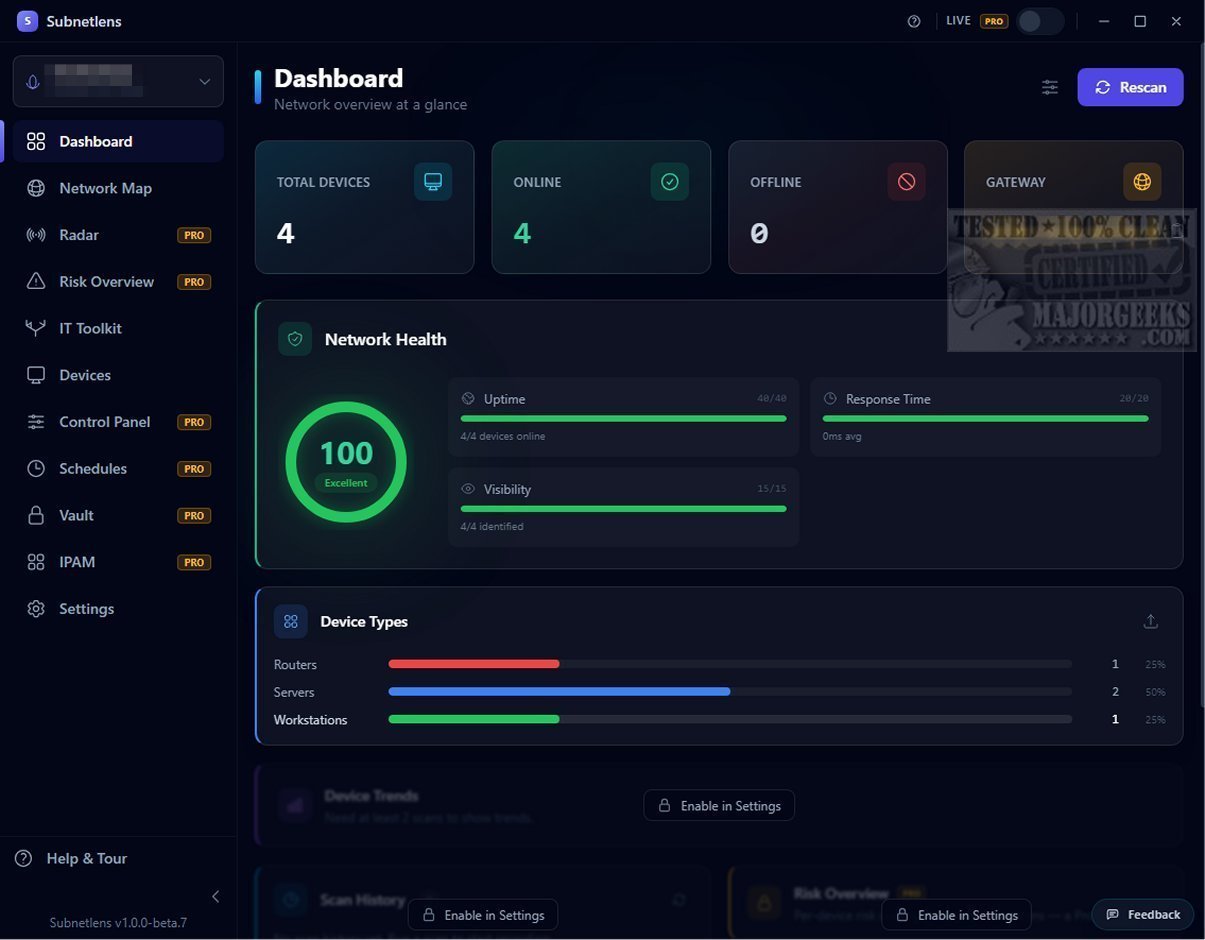
Task: Click the Rescan button
Action: [x=1131, y=87]
